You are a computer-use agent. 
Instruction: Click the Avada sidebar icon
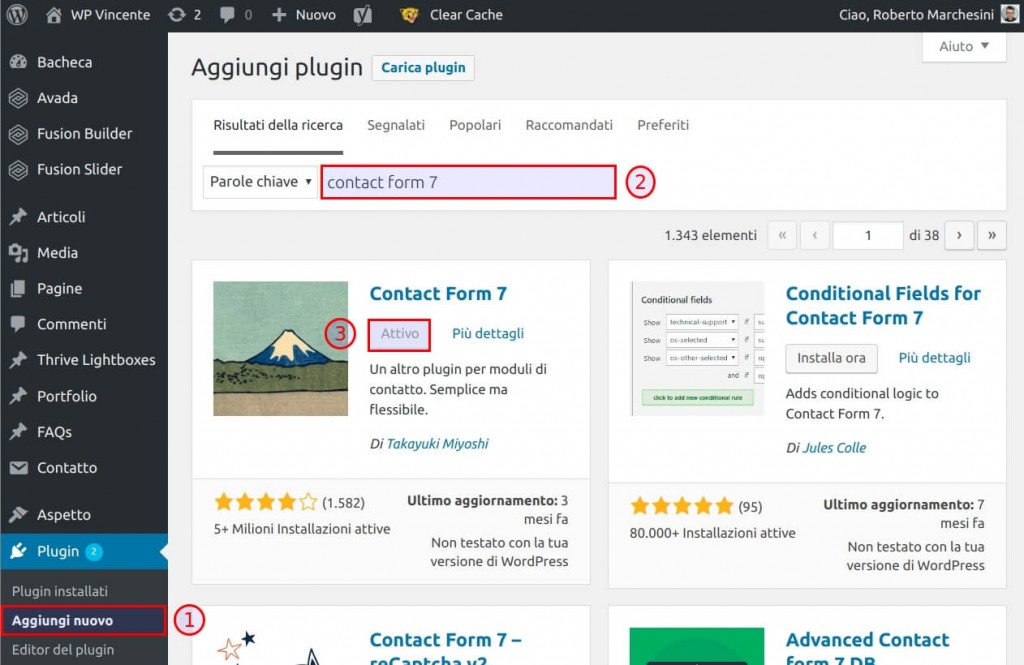point(18,98)
